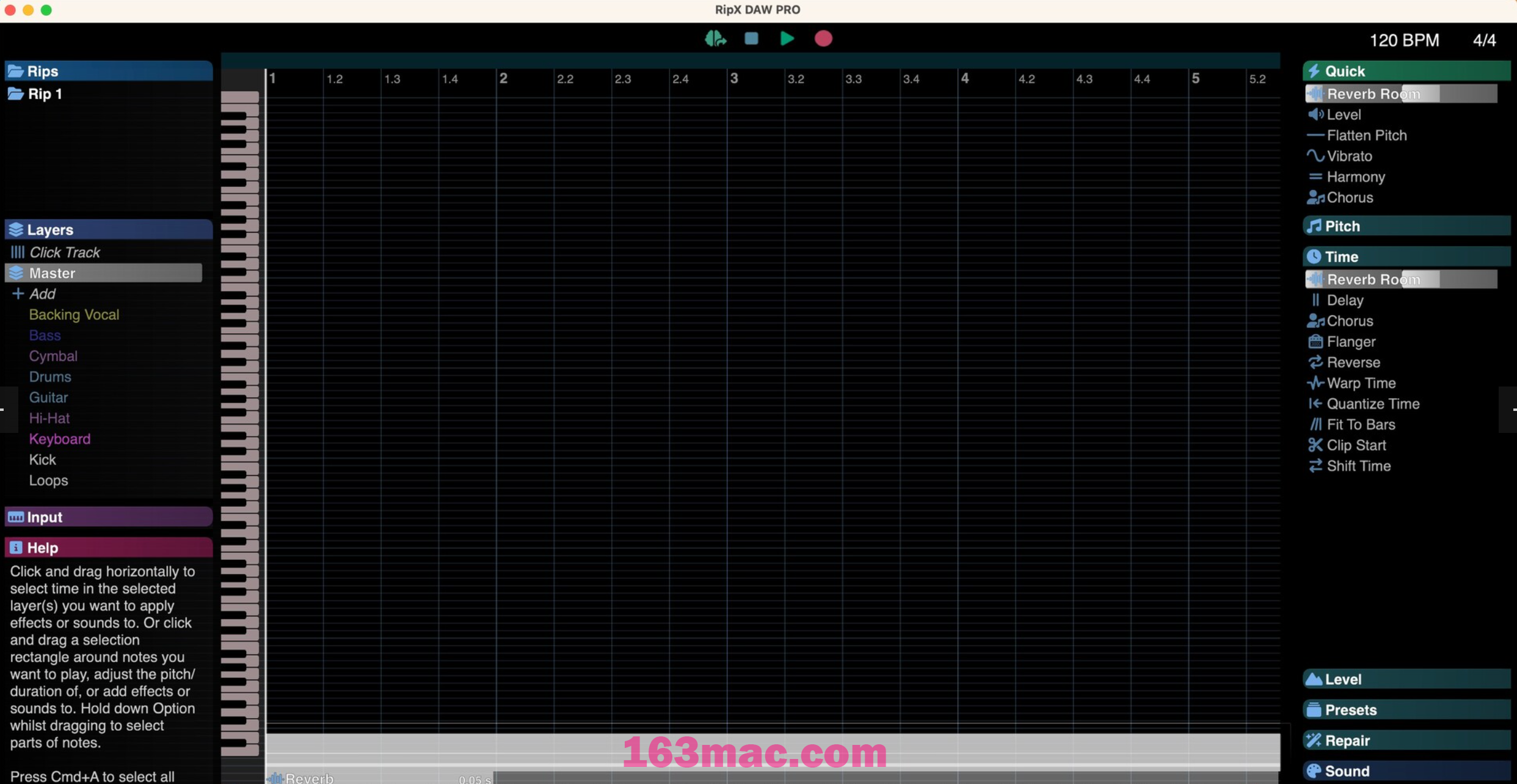This screenshot has height=784, width=1517.
Task: Click the Stop button to halt playback
Action: (x=751, y=38)
